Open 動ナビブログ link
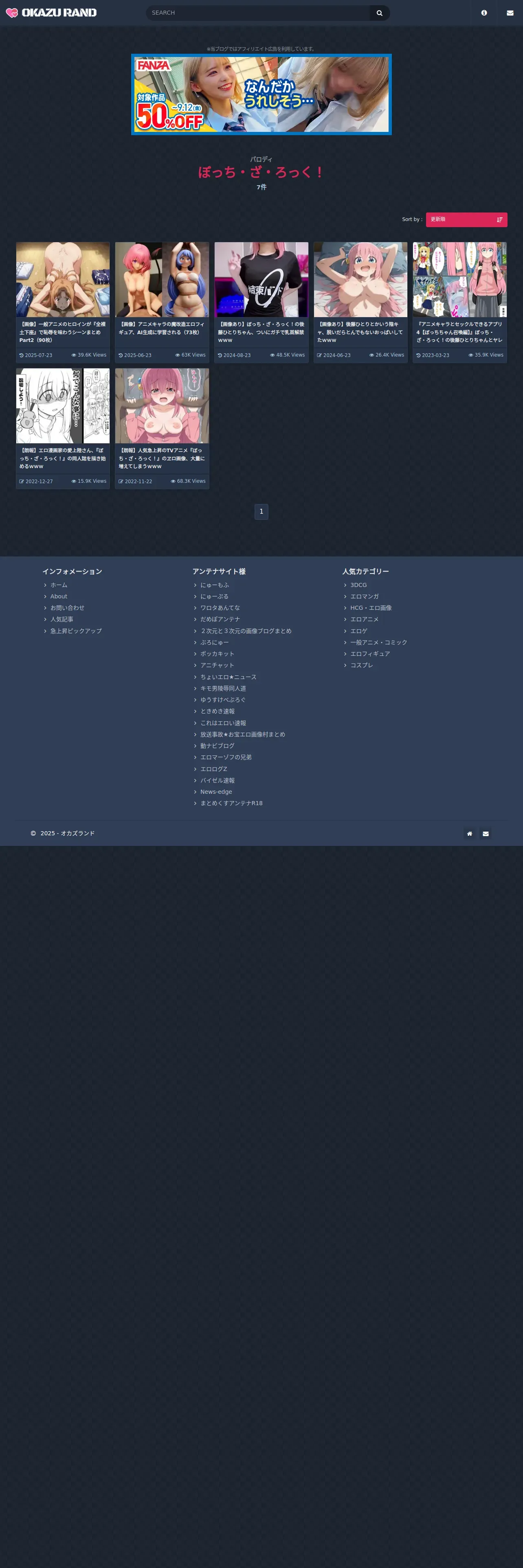Screen dimensions: 523x1568 pos(218,746)
